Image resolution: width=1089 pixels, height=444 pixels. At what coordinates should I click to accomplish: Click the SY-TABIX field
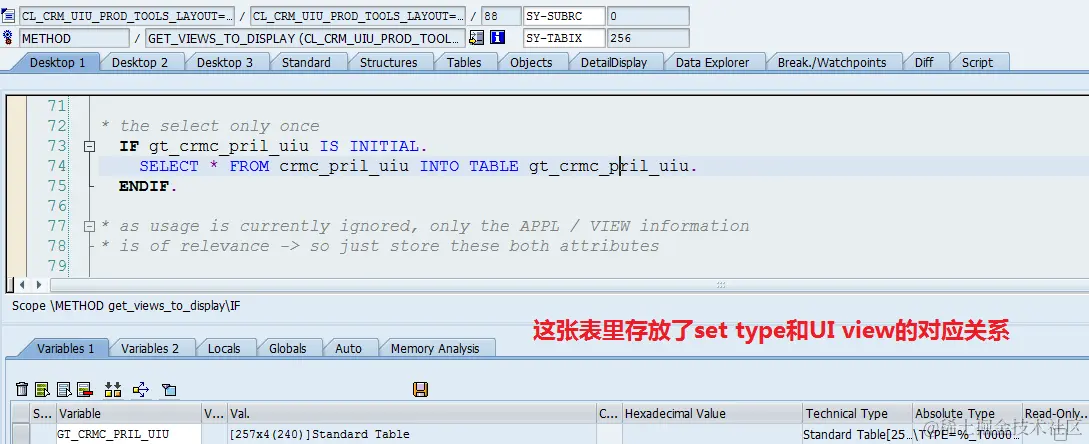tap(563, 38)
